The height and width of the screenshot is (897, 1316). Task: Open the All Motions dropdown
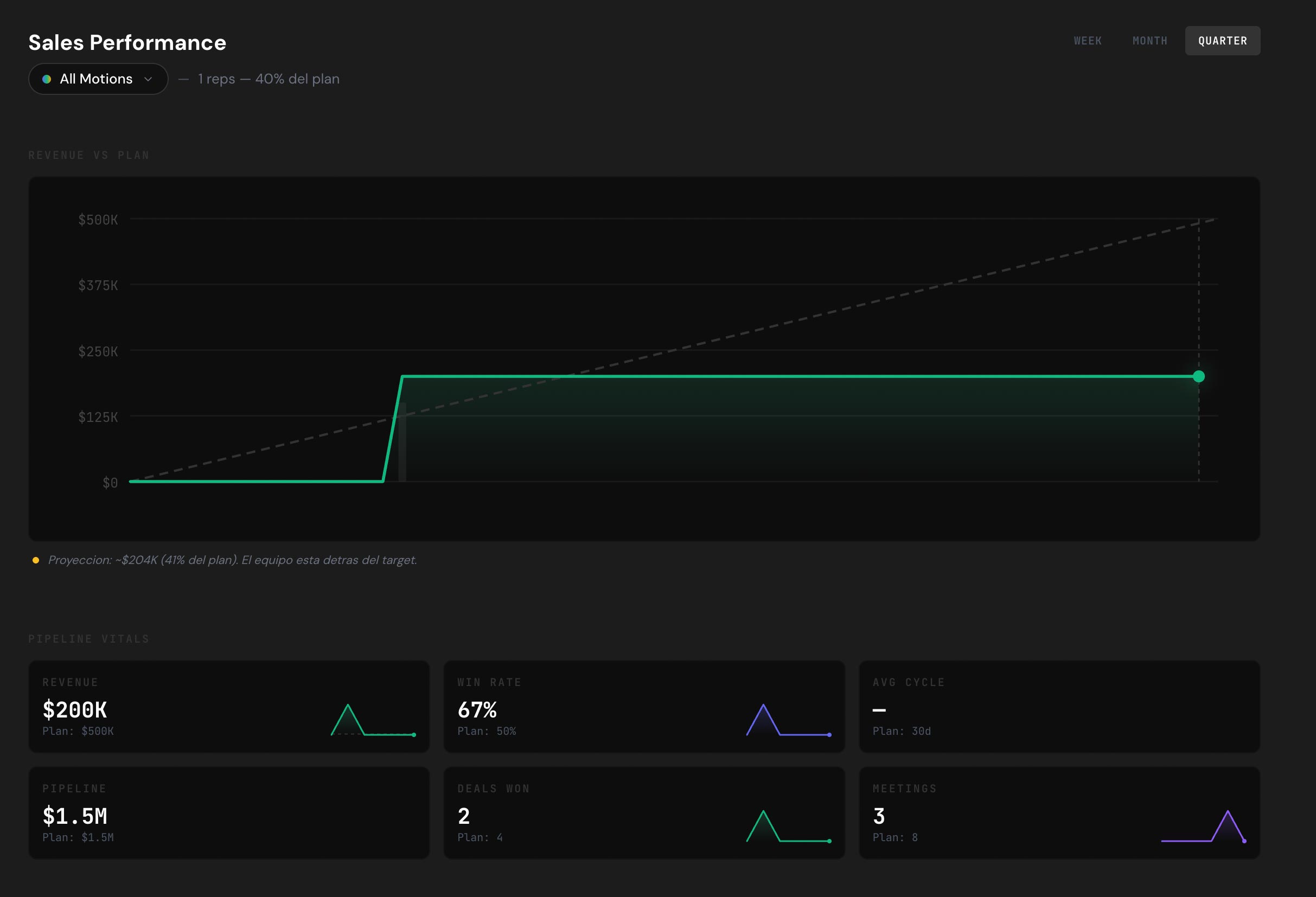(x=99, y=79)
